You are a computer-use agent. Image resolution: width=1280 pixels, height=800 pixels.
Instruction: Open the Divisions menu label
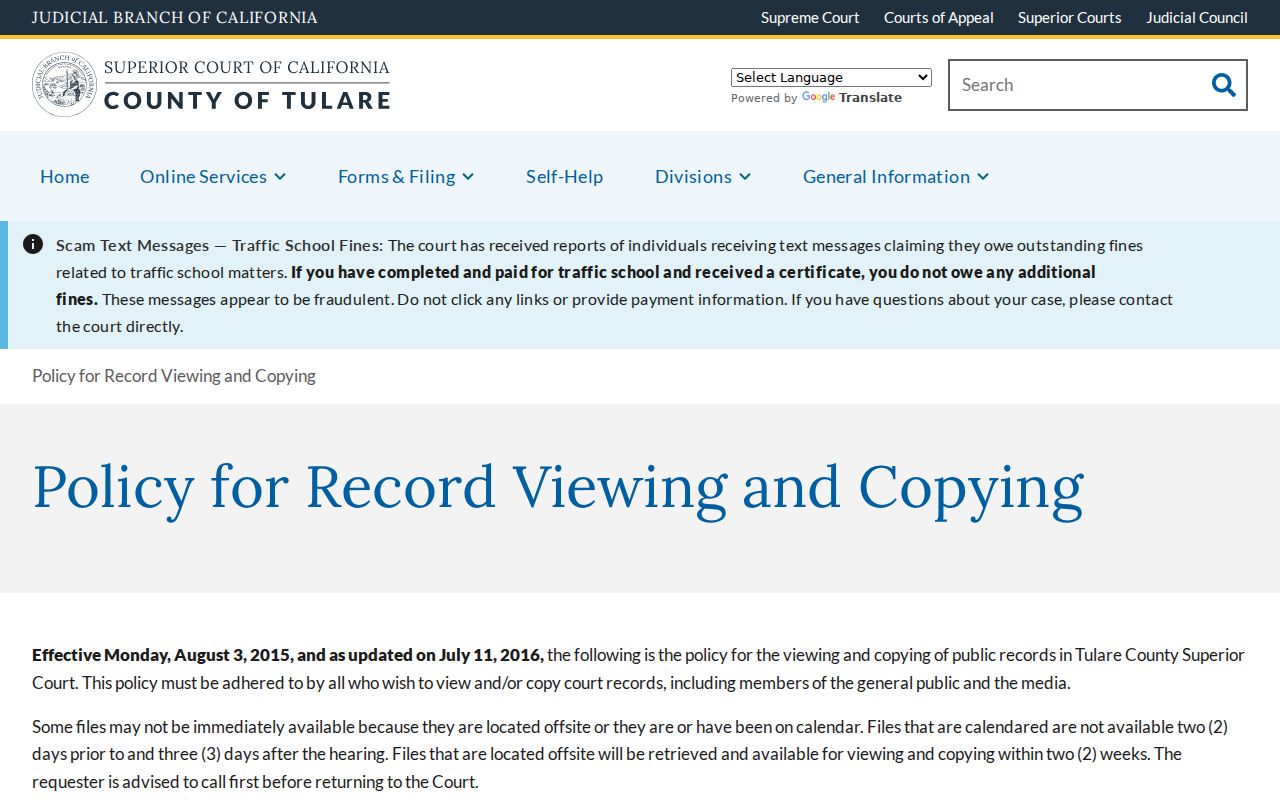(693, 176)
